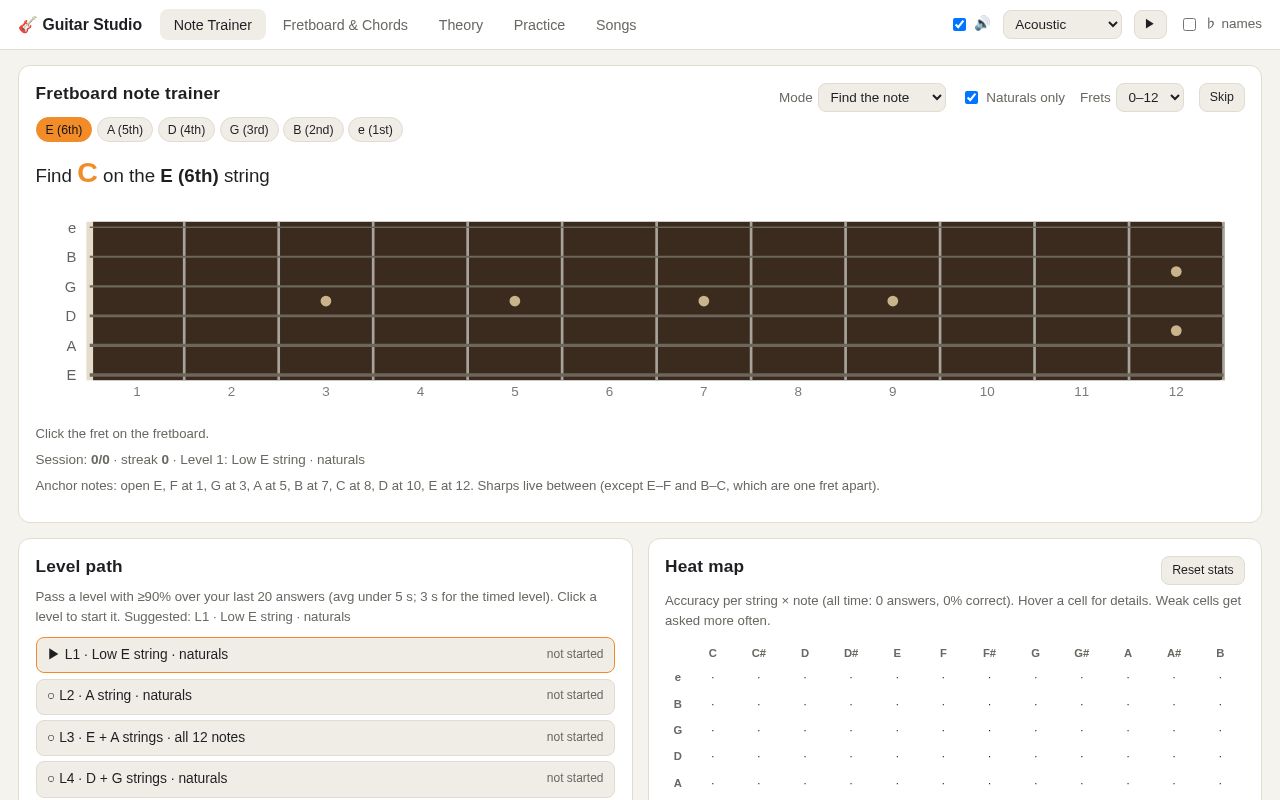Image resolution: width=1280 pixels, height=800 pixels.
Task: Click fret 3 on the low E string
Action: pyautogui.click(x=326, y=375)
